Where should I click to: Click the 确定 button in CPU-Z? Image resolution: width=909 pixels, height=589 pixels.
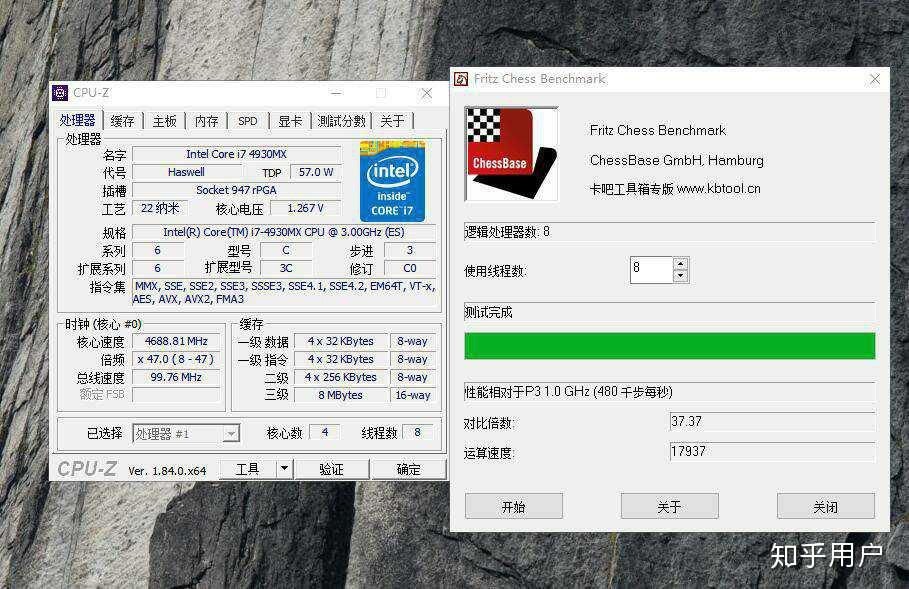click(409, 468)
